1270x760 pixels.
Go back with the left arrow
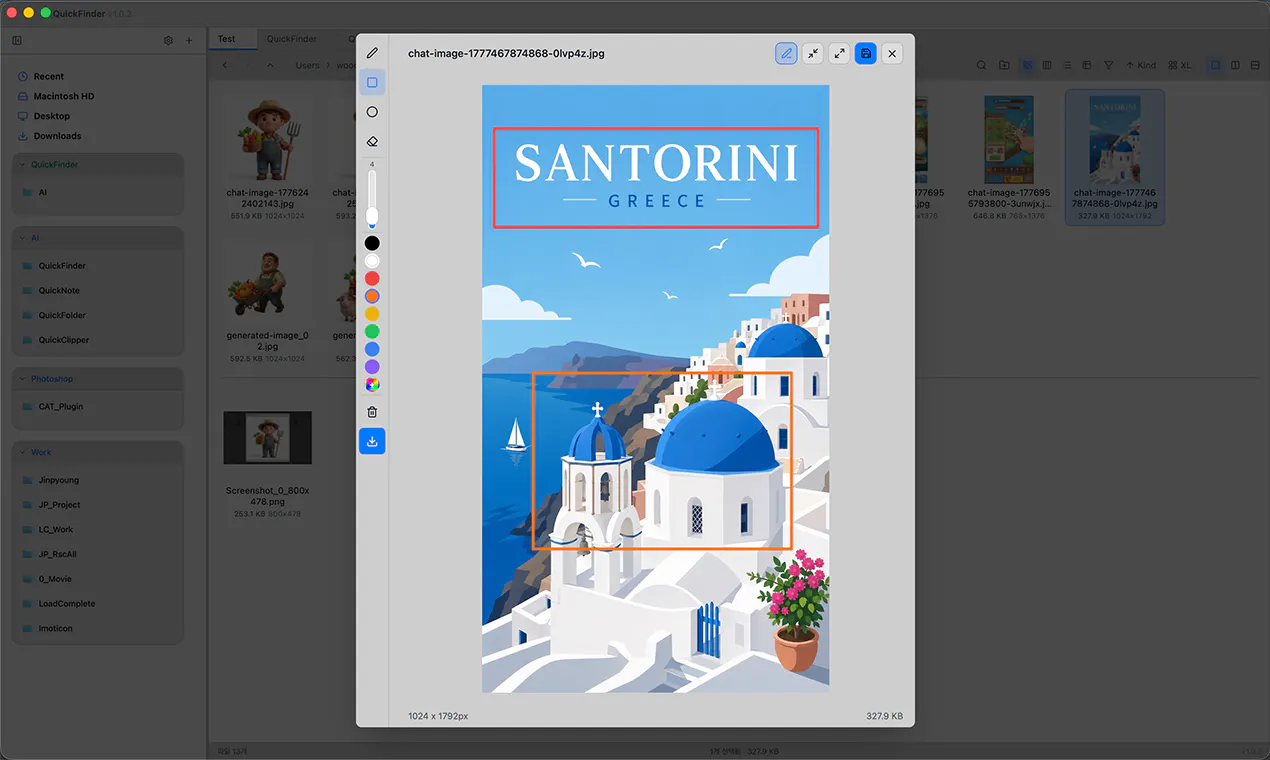(224, 65)
